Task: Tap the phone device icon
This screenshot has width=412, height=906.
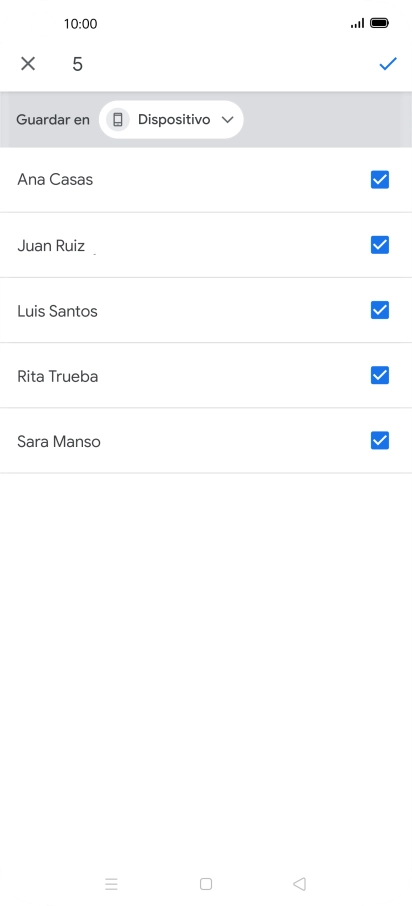Action: [x=118, y=120]
